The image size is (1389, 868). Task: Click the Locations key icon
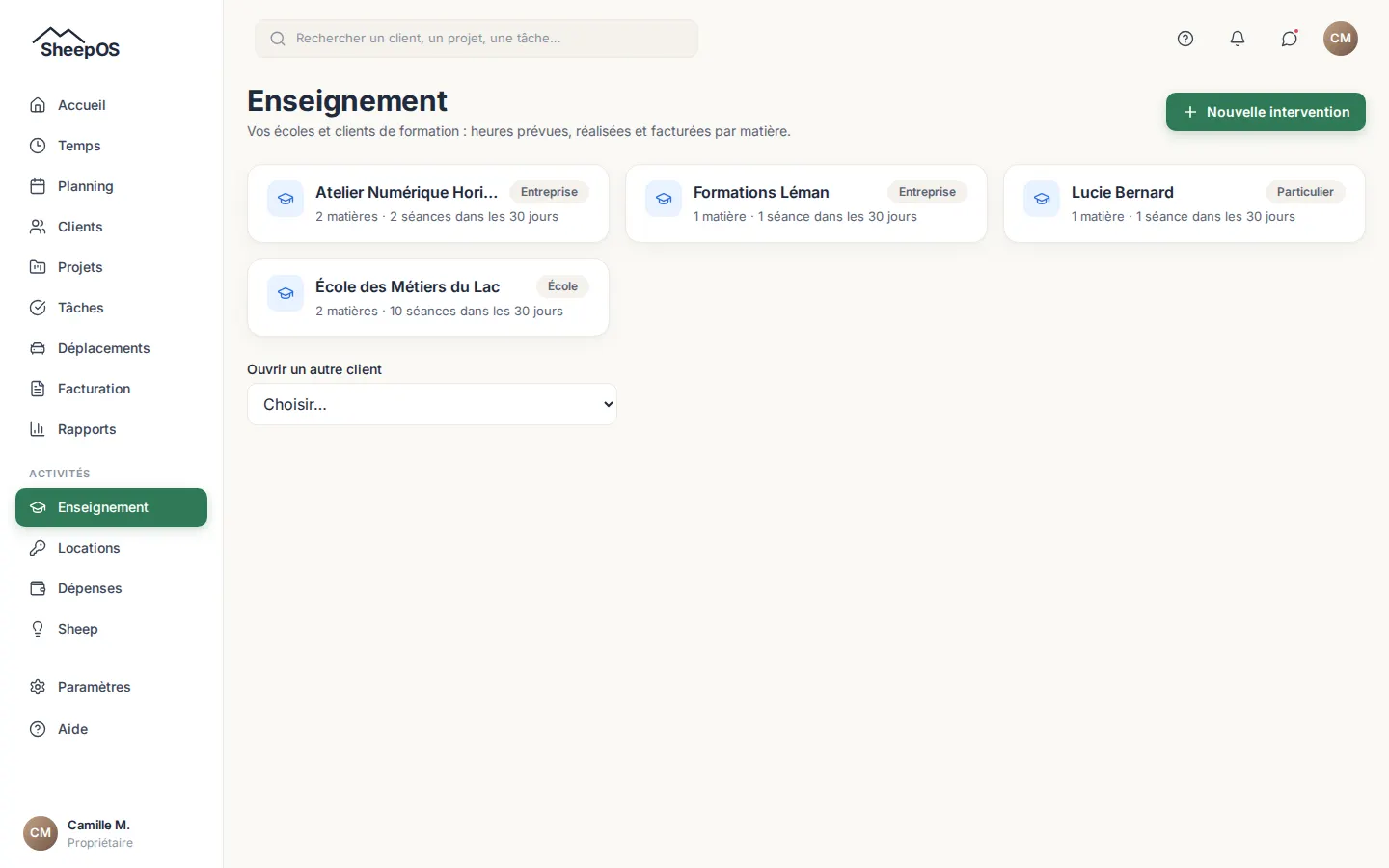coord(38,548)
